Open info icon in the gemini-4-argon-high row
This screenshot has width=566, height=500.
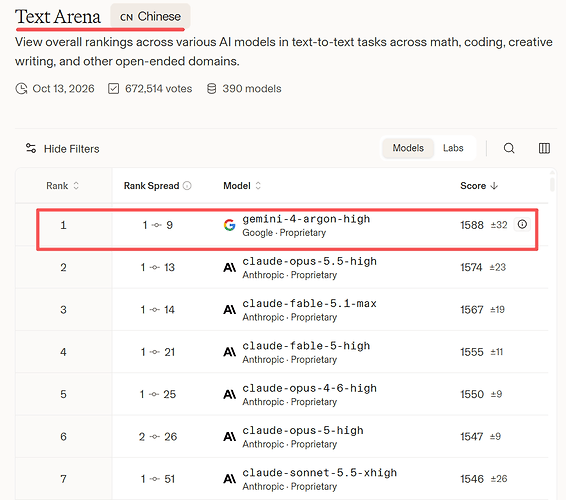pos(522,225)
